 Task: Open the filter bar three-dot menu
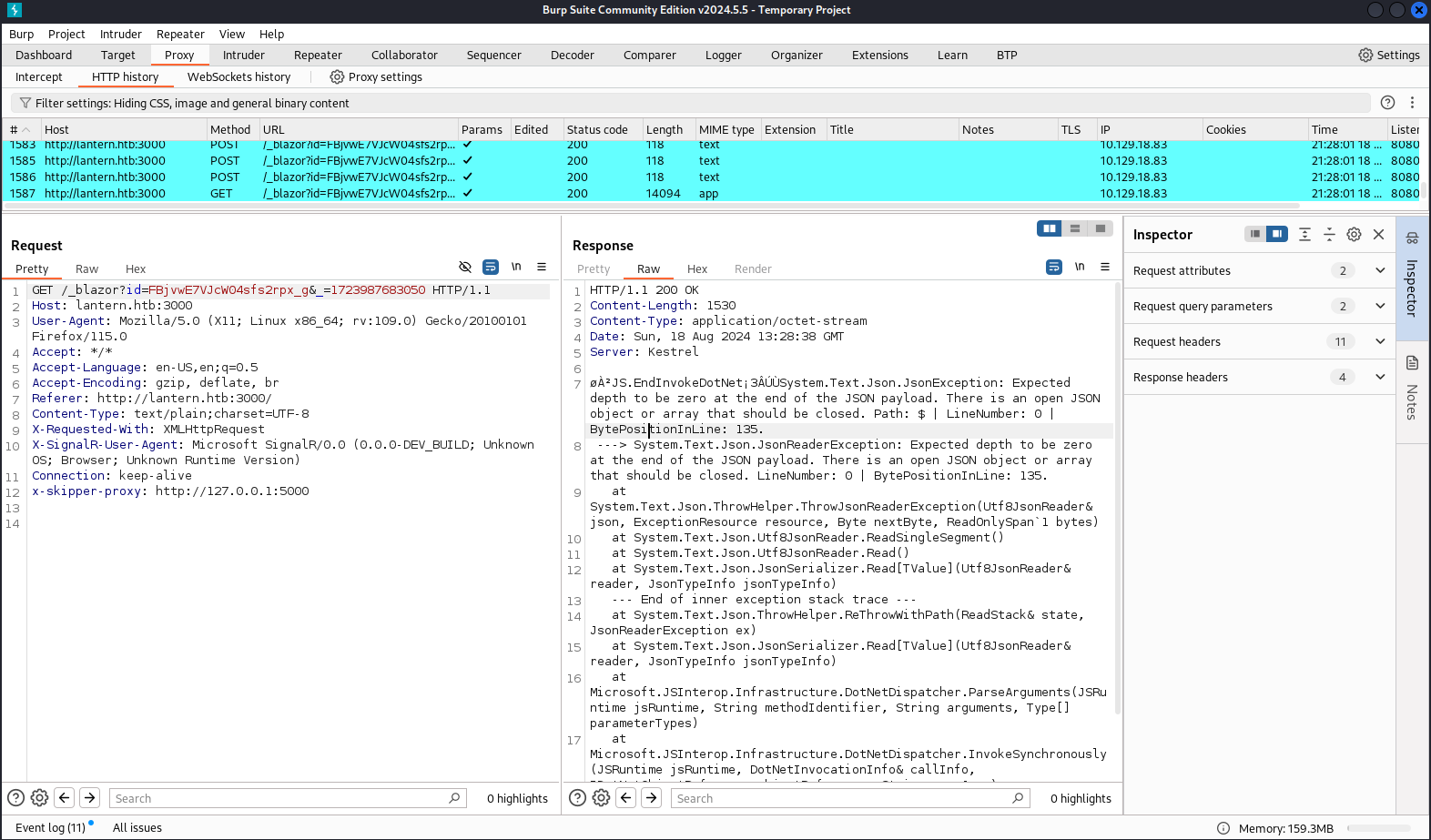click(x=1412, y=103)
